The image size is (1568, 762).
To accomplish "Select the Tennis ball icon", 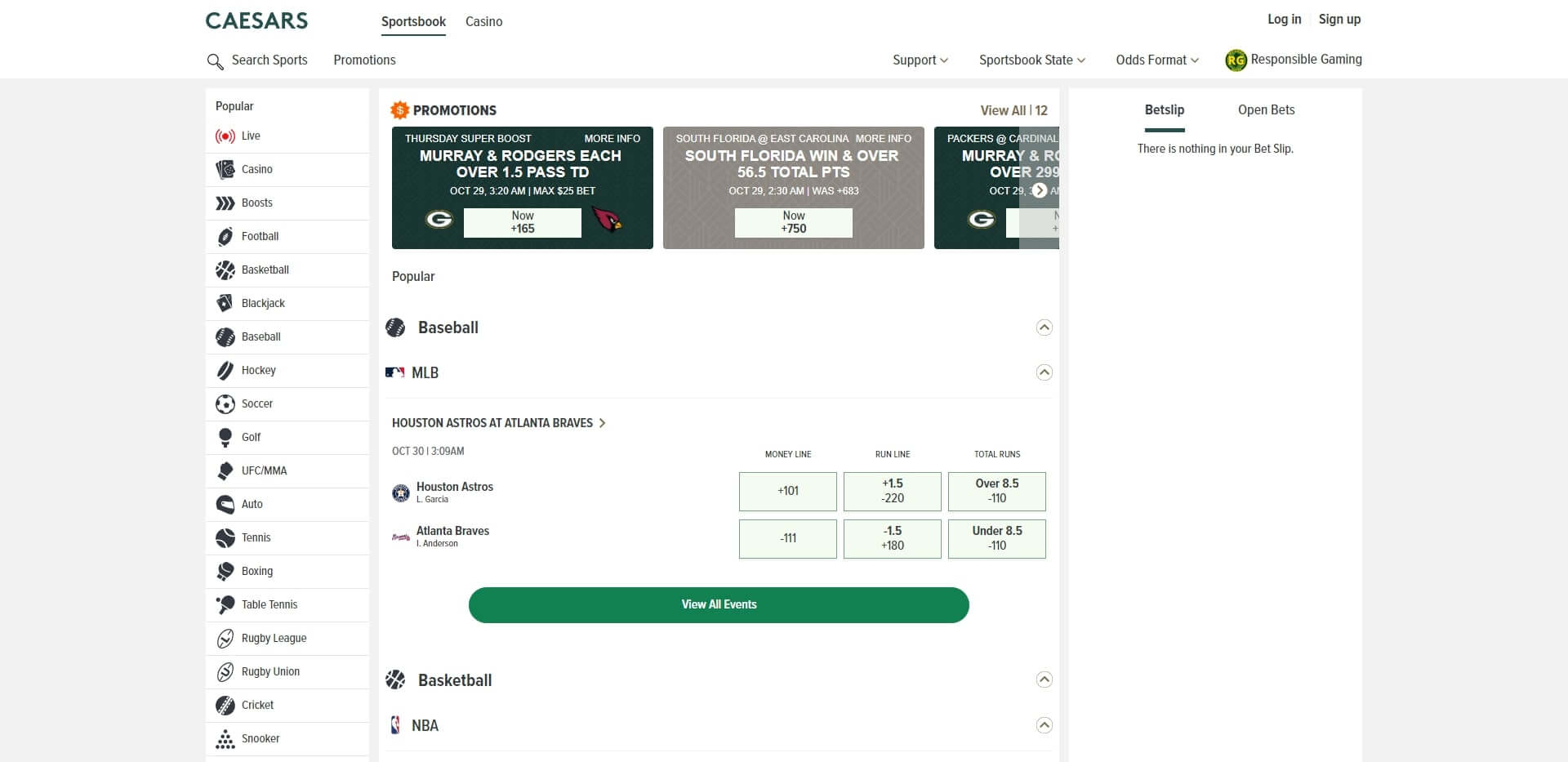I will pyautogui.click(x=225, y=538).
